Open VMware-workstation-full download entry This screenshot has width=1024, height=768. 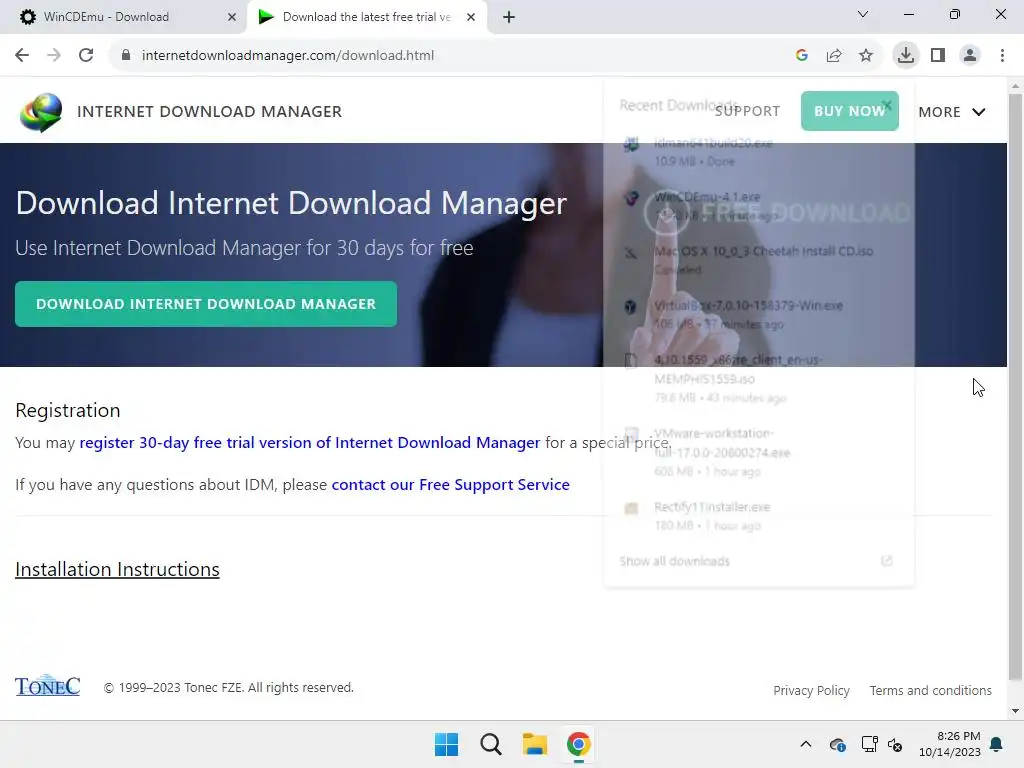758,452
